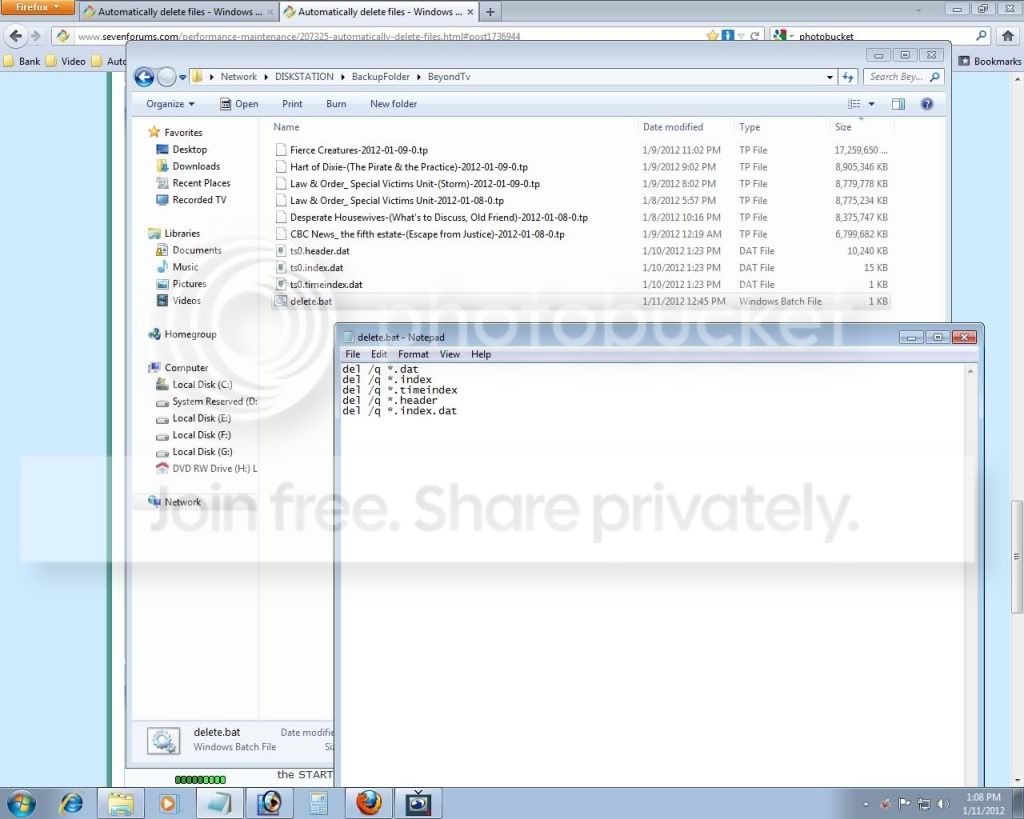Click the Firefox icon on the taskbar
This screenshot has height=819, width=1024.
pyautogui.click(x=369, y=803)
